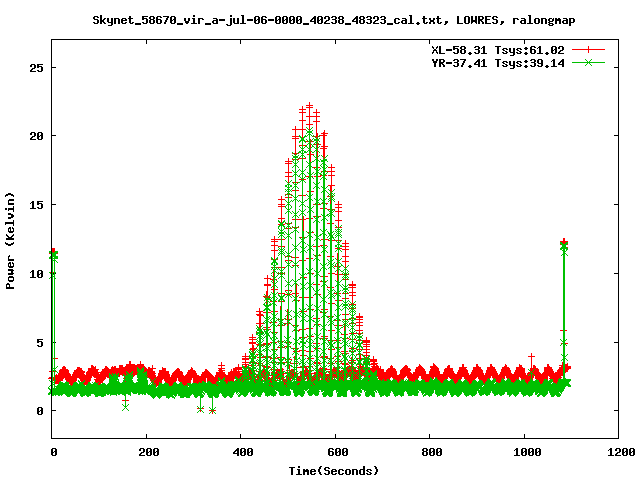Click the y-axis tick label 15

point(36,205)
